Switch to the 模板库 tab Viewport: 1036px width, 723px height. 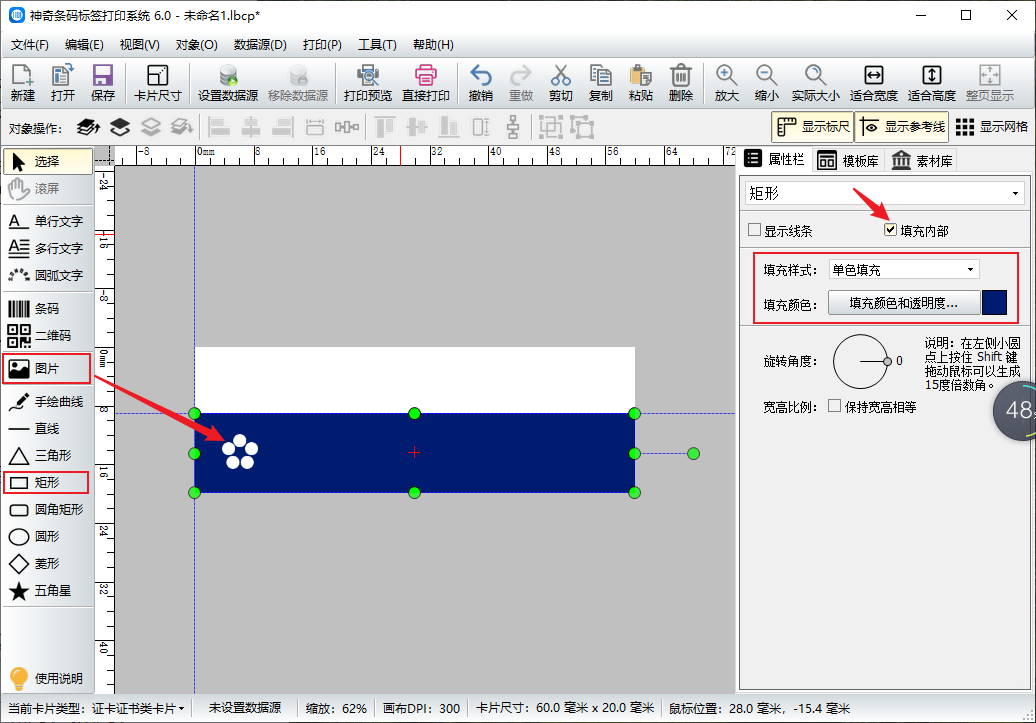click(x=847, y=160)
